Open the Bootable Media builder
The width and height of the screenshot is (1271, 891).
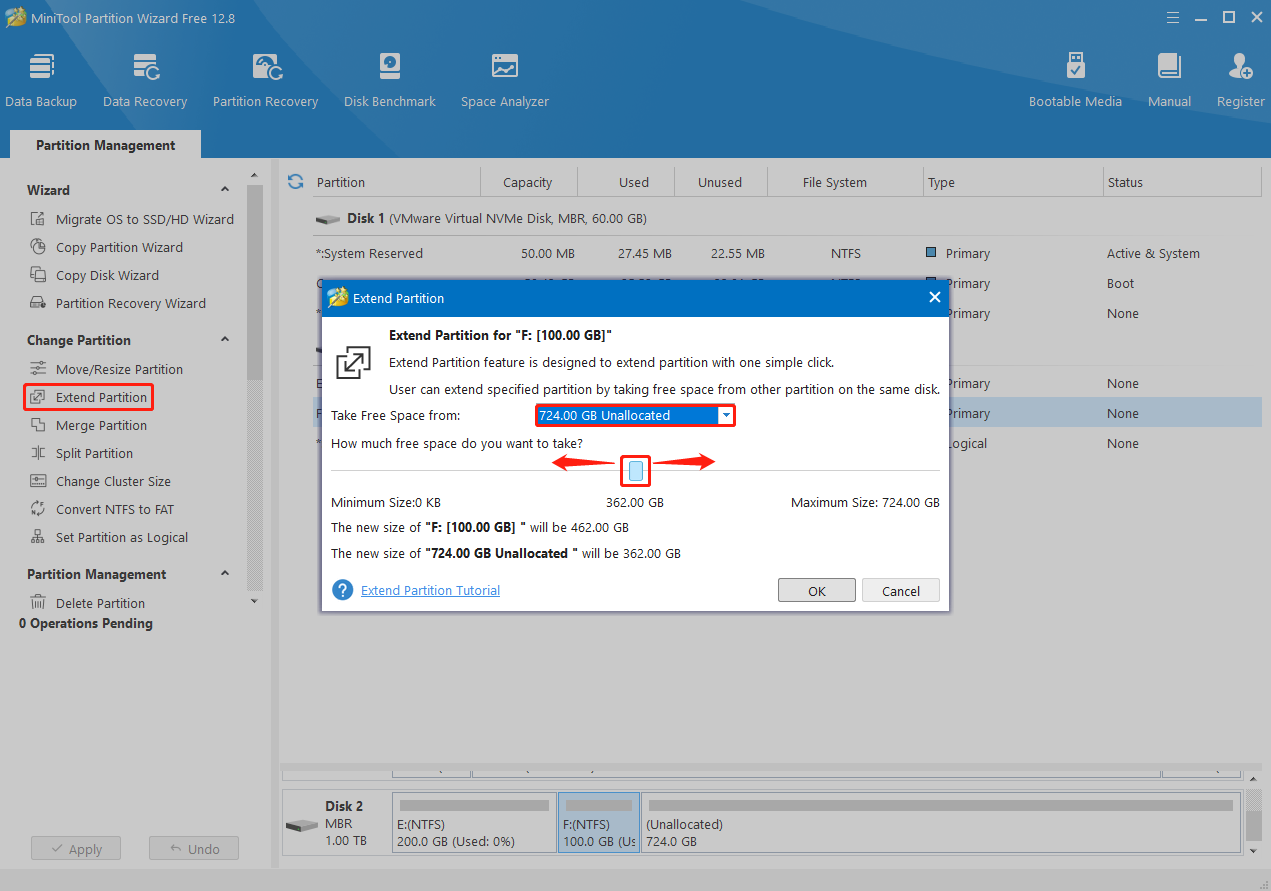[x=1075, y=80]
